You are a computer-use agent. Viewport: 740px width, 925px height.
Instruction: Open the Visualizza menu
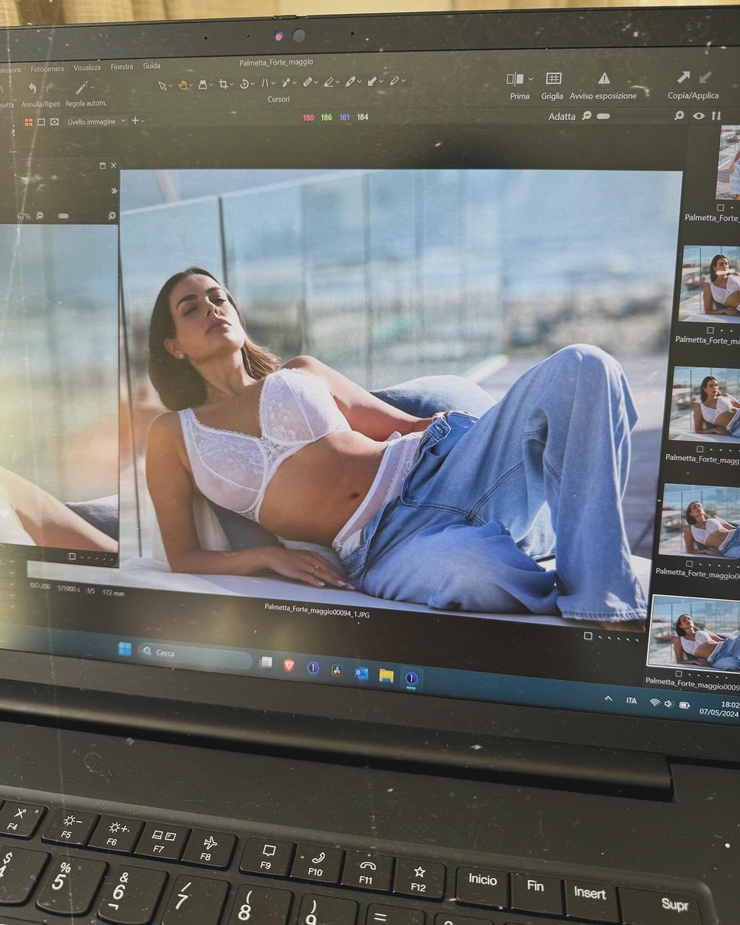coord(87,68)
